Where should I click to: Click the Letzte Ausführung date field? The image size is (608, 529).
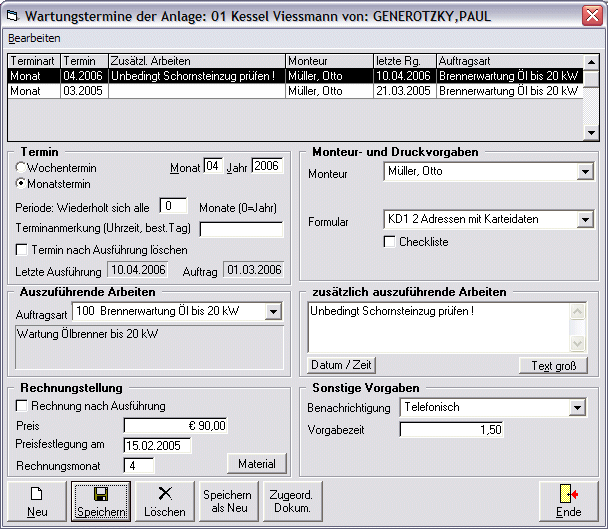pyautogui.click(x=138, y=270)
